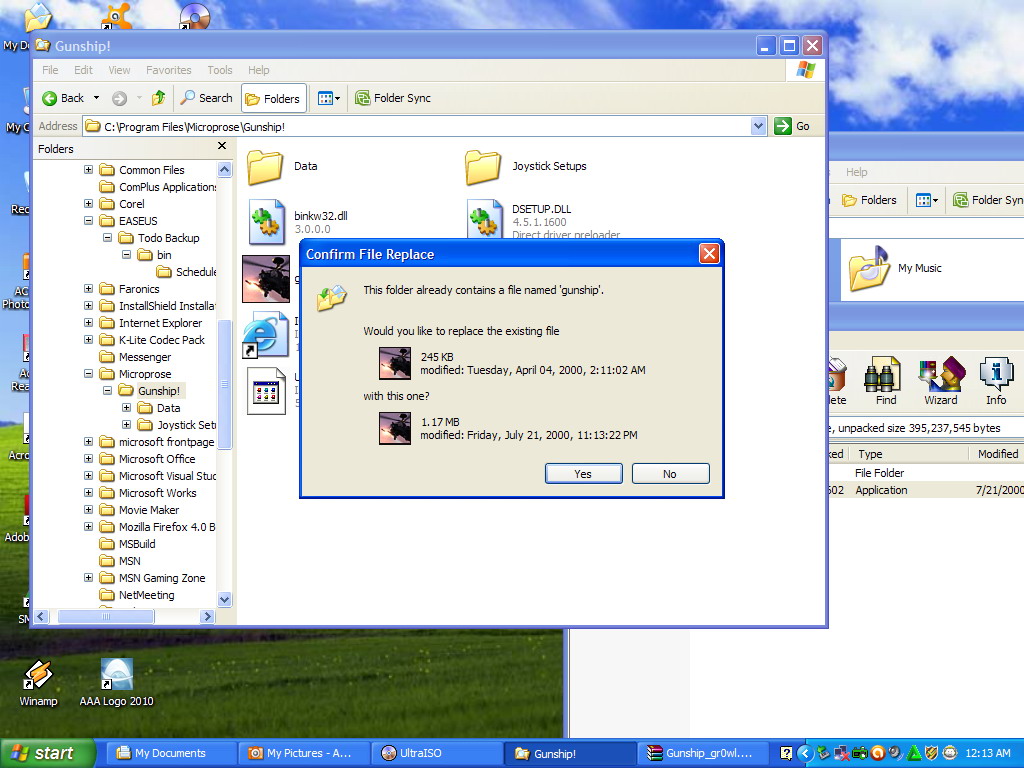
Task: Expand the MSN Gaming Zone folder node
Action: point(88,577)
